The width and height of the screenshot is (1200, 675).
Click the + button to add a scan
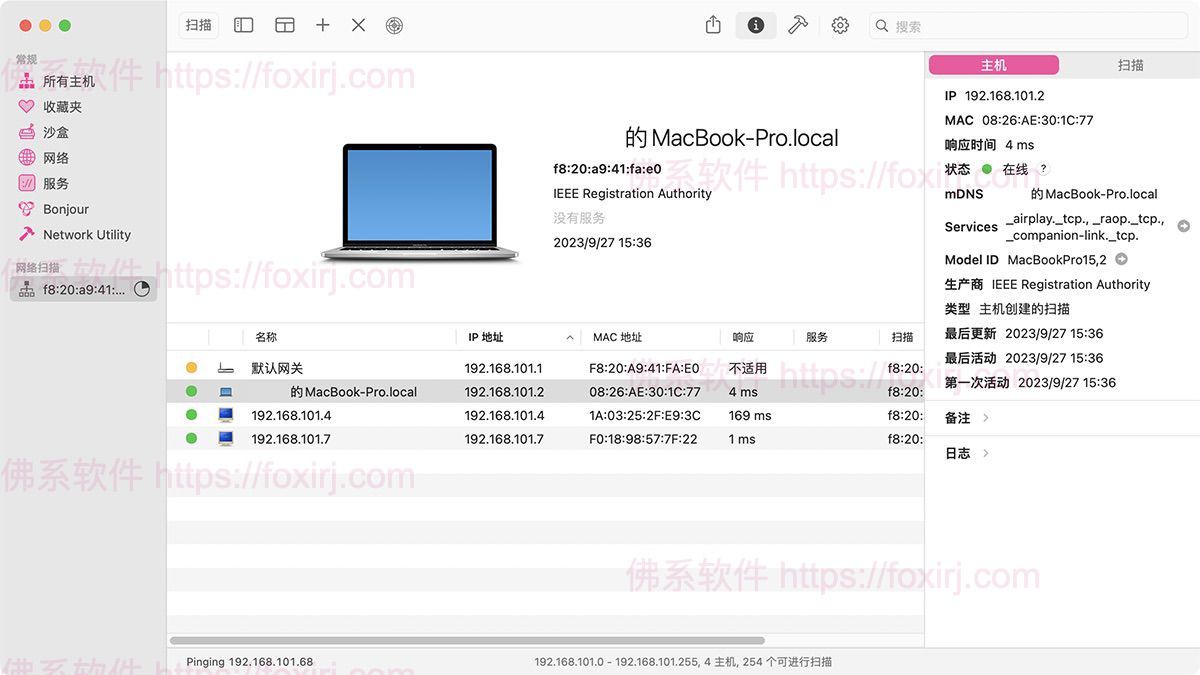(322, 24)
